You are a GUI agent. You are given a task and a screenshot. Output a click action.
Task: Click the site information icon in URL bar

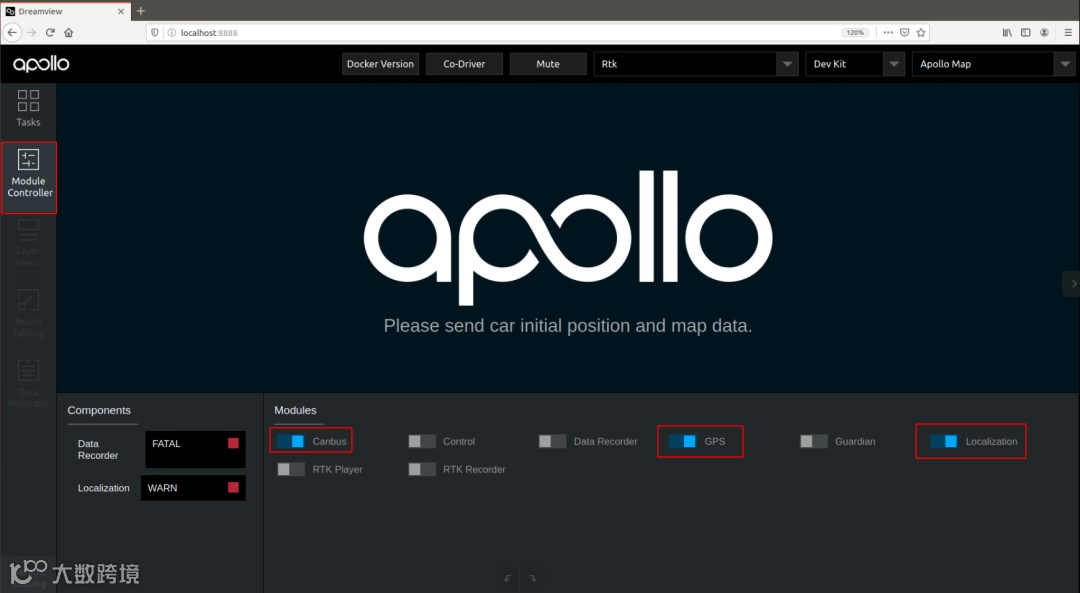[x=172, y=32]
